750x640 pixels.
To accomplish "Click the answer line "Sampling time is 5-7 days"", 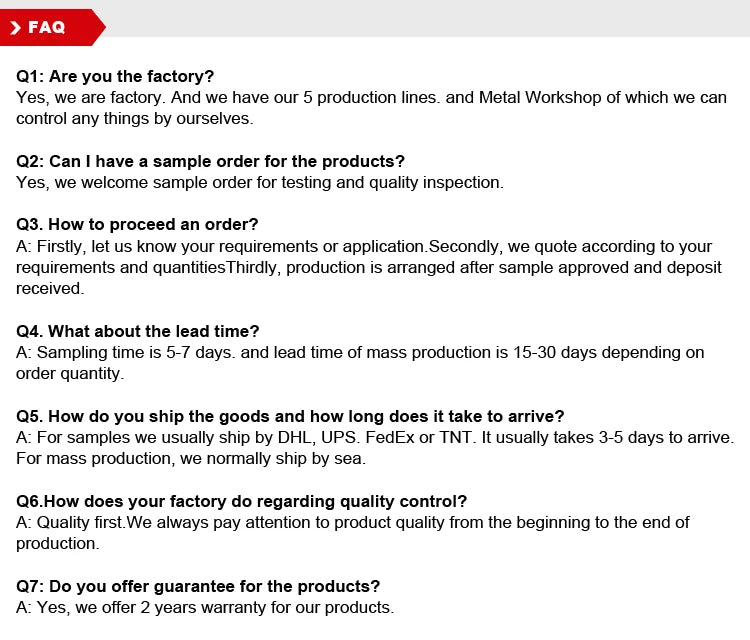I will [x=360, y=352].
